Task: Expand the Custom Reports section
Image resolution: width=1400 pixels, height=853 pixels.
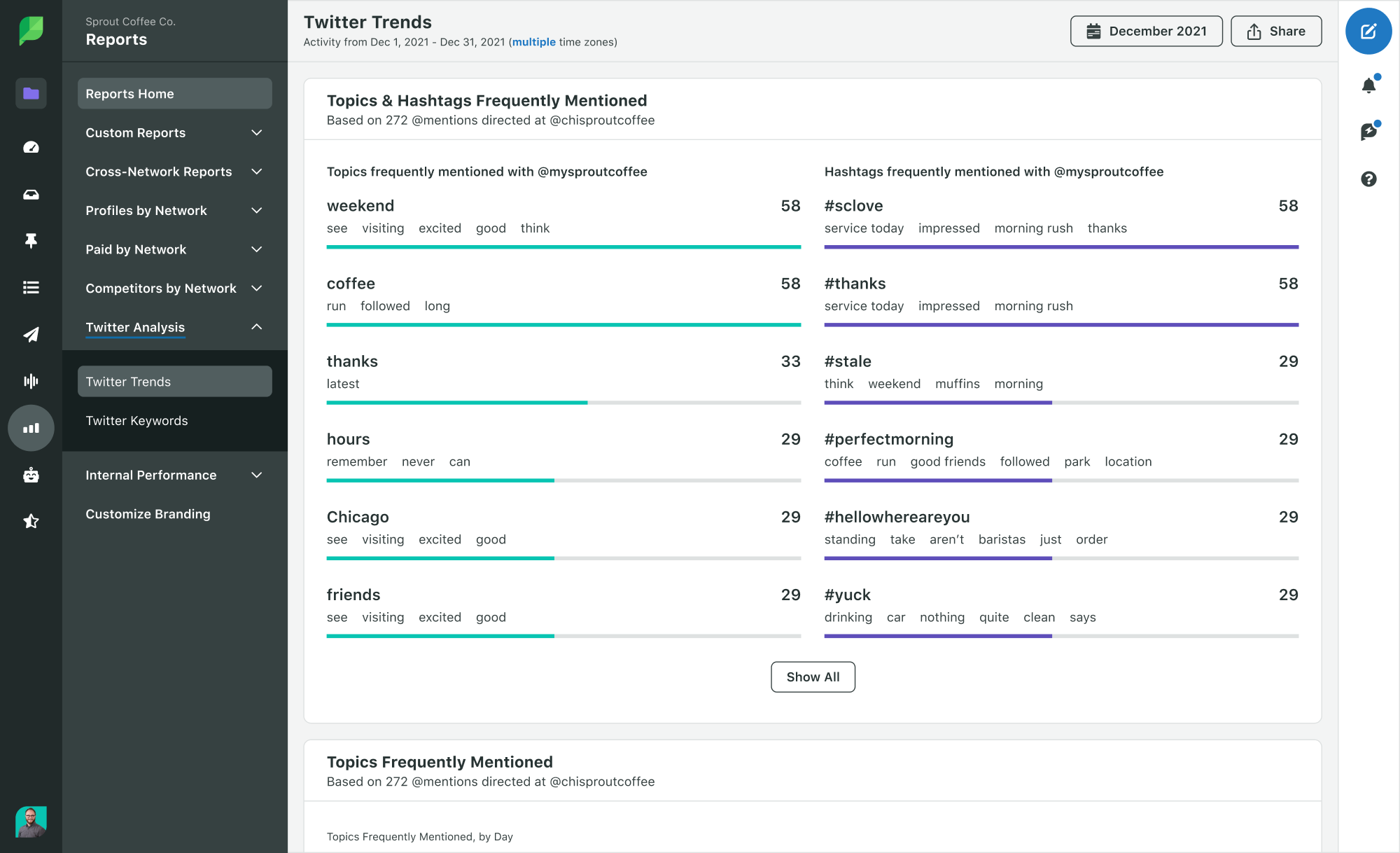Action: (258, 132)
